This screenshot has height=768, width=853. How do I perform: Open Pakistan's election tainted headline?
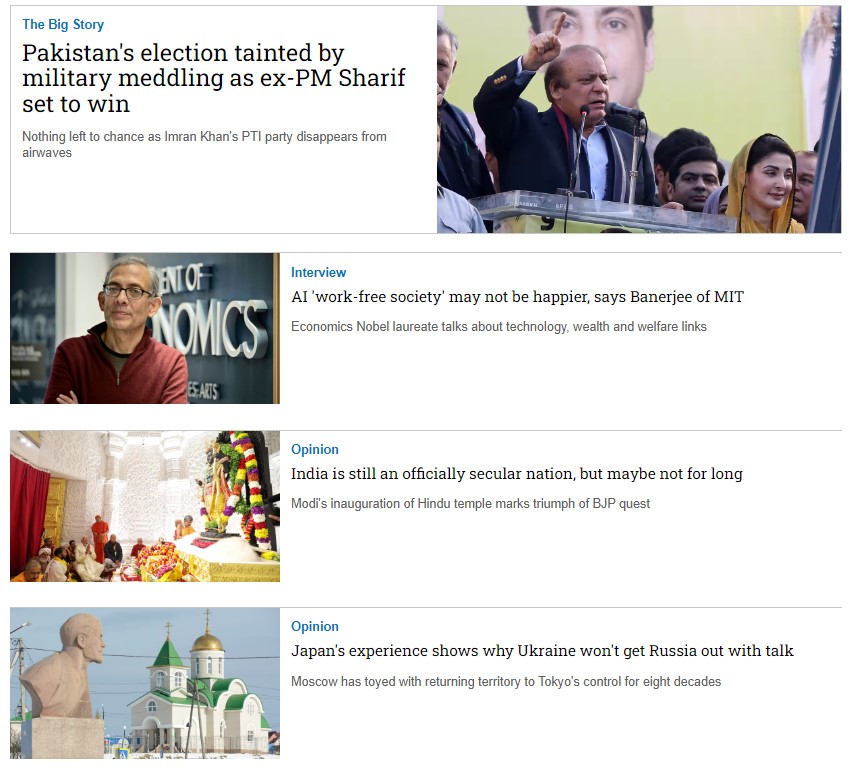tap(213, 78)
